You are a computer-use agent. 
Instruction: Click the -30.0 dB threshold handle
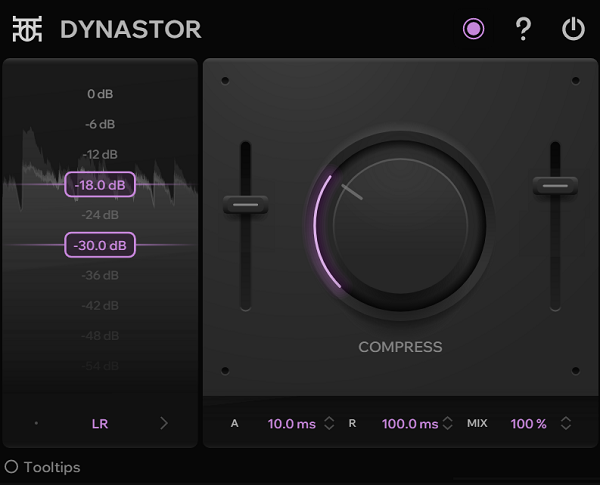click(100, 245)
